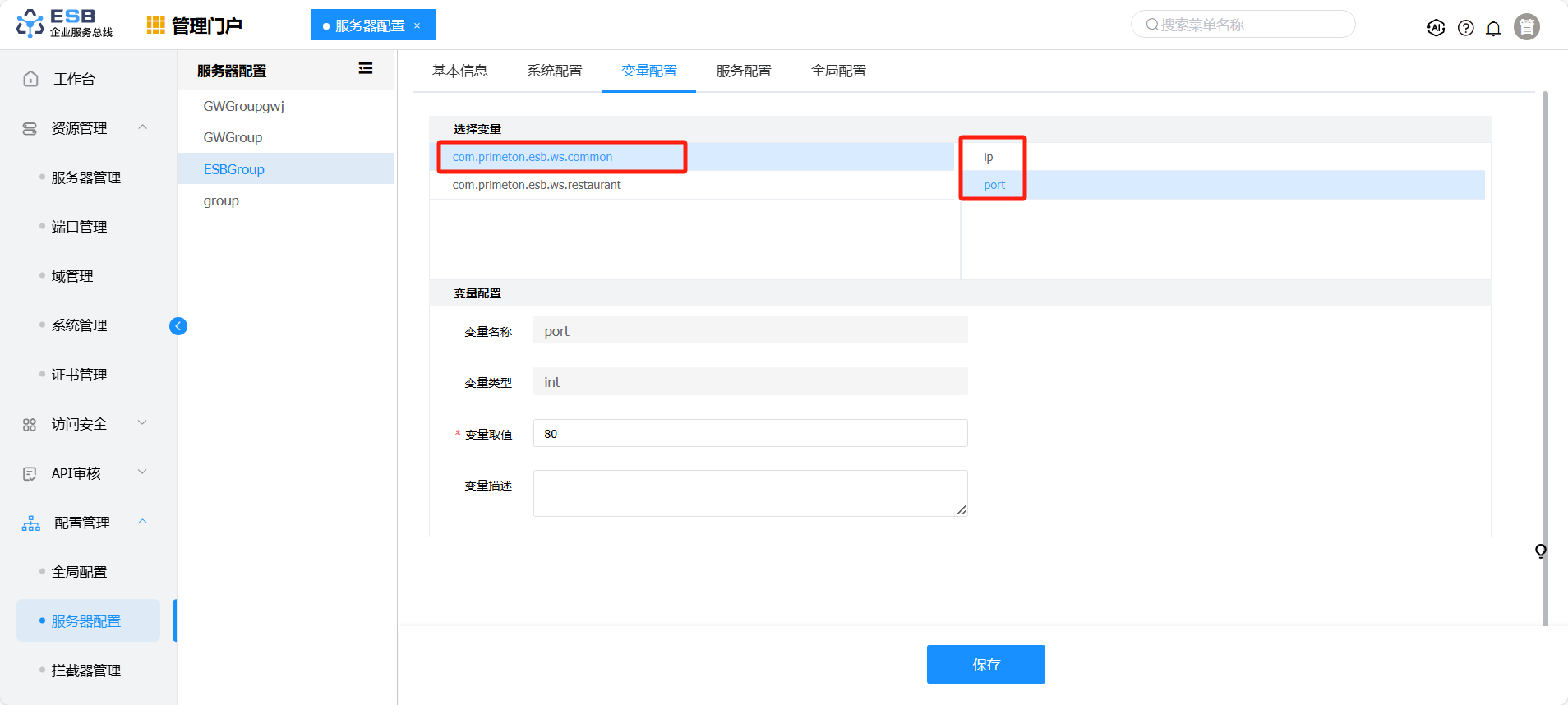The height and width of the screenshot is (705, 1568).
Task: Click the 管理门户 grid icon
Action: click(155, 25)
